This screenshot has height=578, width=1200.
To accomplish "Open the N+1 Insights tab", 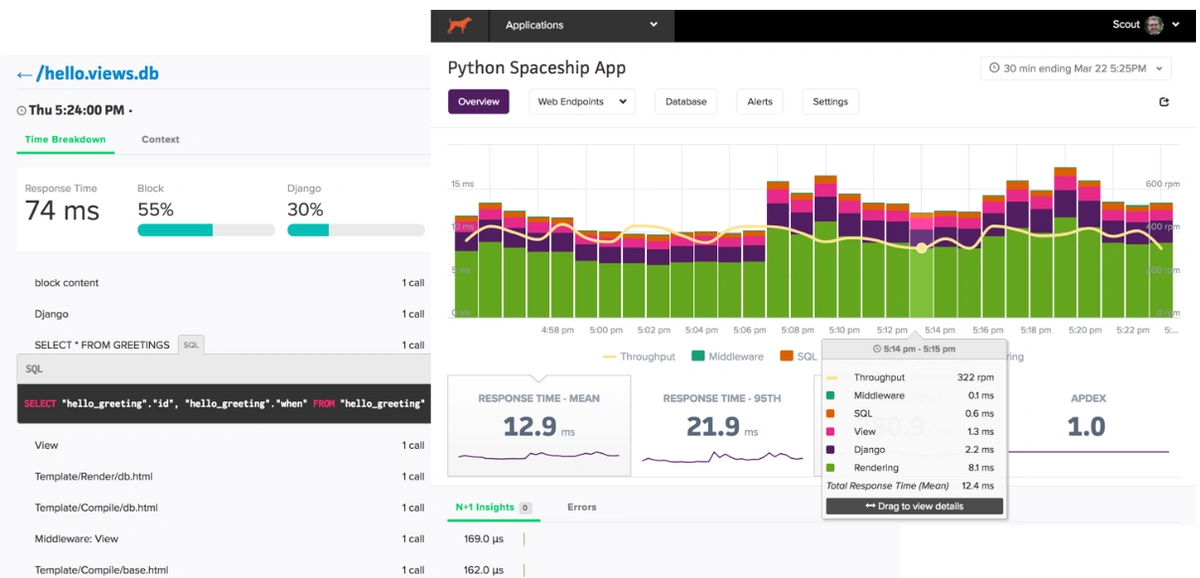I will (493, 508).
